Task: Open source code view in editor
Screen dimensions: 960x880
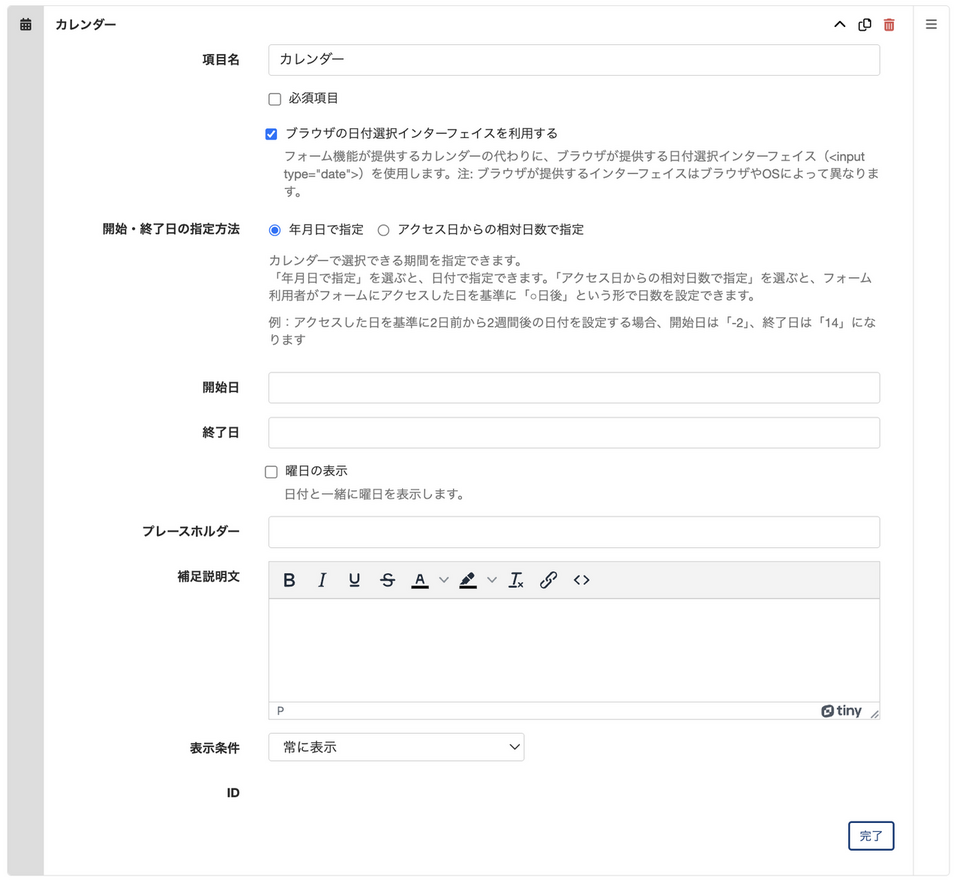Action: pyautogui.click(x=581, y=580)
